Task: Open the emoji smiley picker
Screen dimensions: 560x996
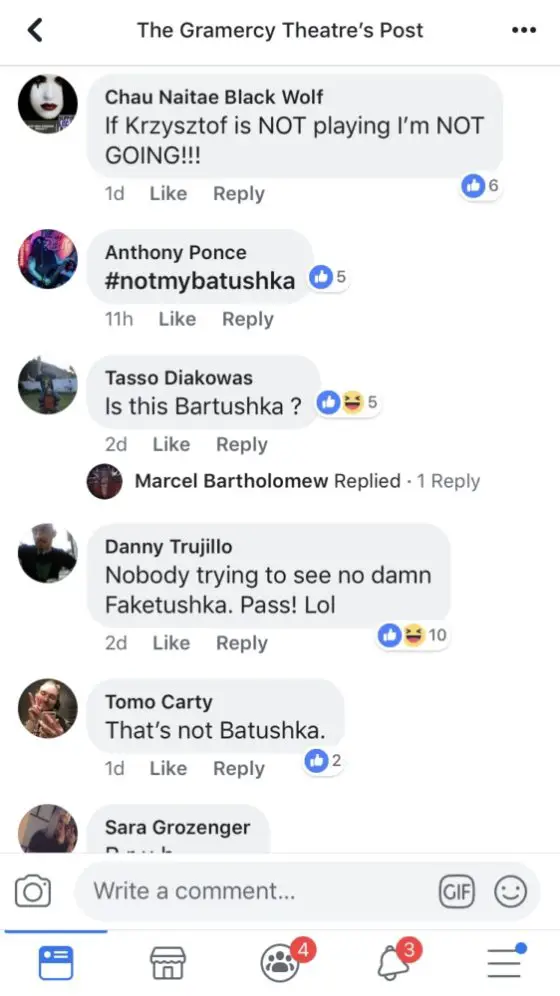Action: [510, 892]
